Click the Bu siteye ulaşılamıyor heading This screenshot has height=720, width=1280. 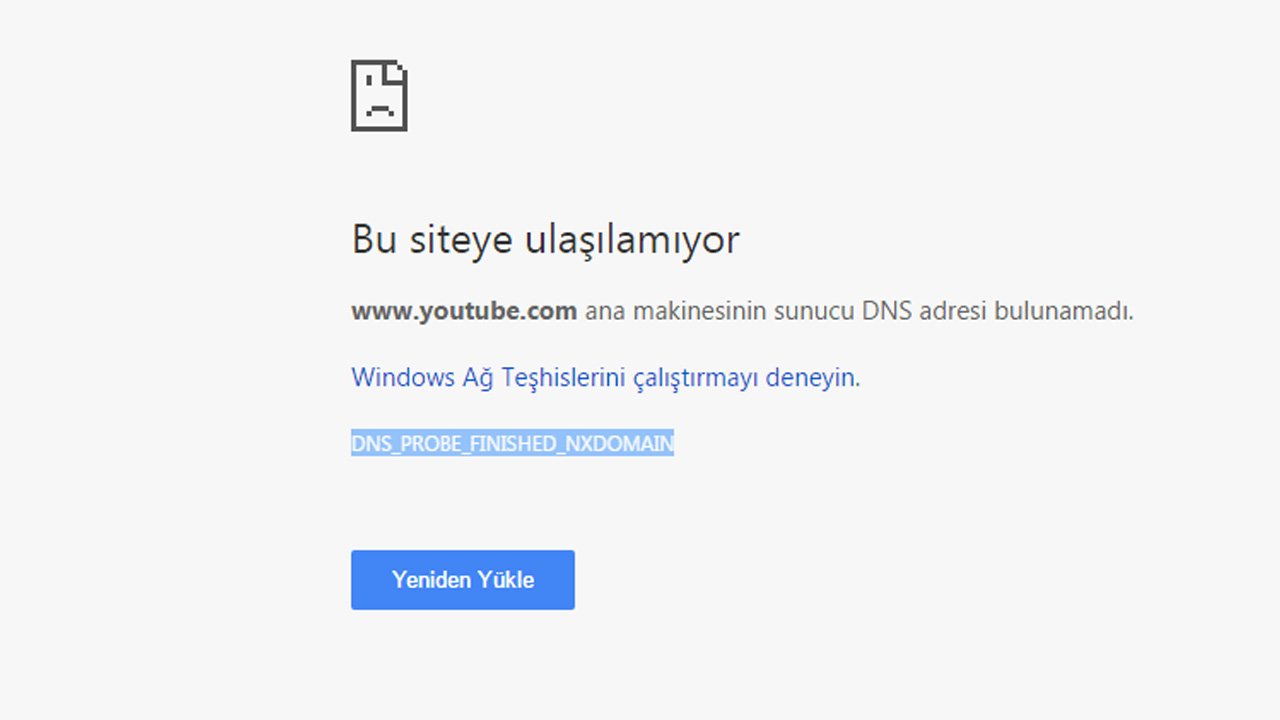coord(545,239)
